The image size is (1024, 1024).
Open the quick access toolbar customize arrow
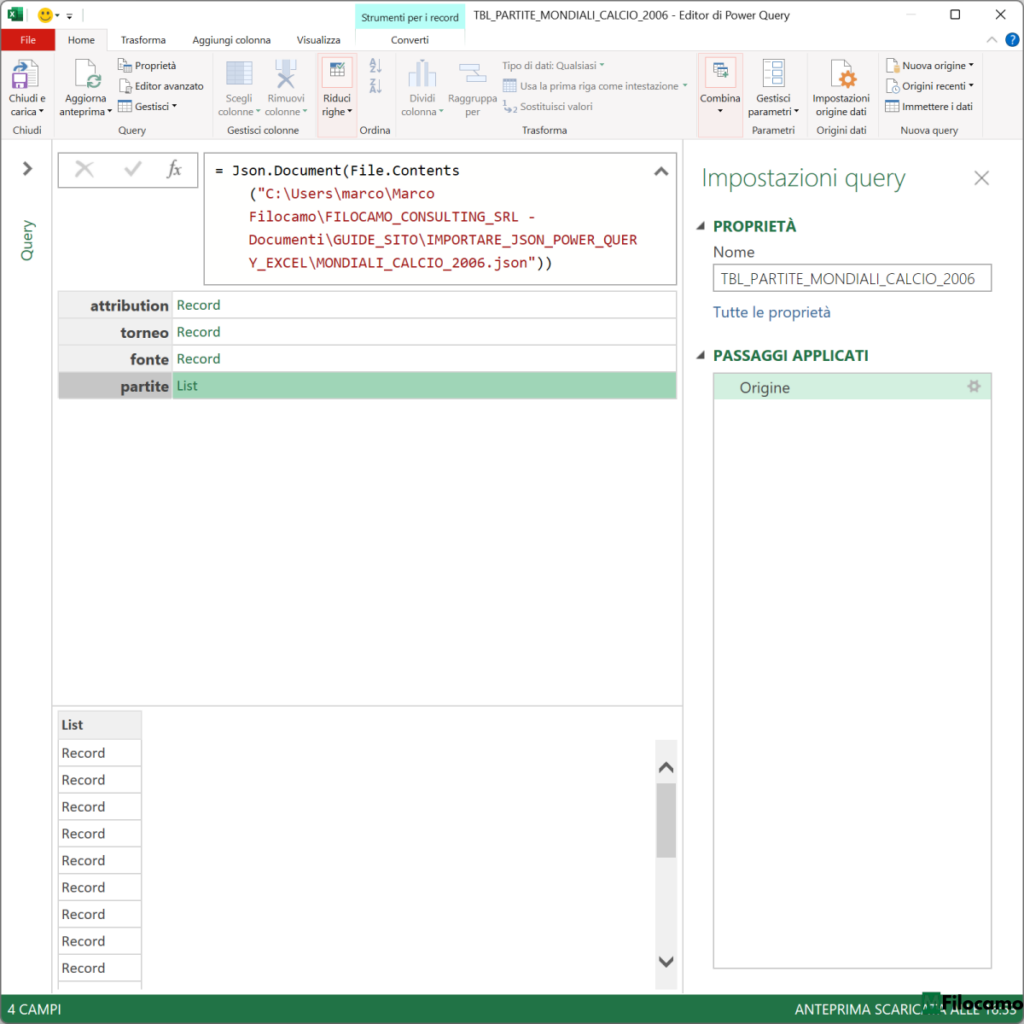69,15
